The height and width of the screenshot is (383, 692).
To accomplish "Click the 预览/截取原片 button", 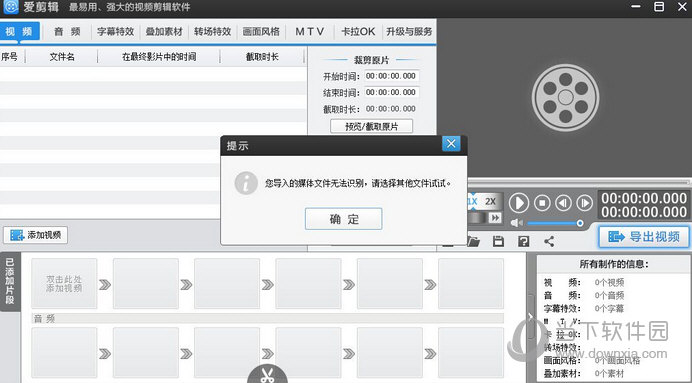I will point(371,126).
